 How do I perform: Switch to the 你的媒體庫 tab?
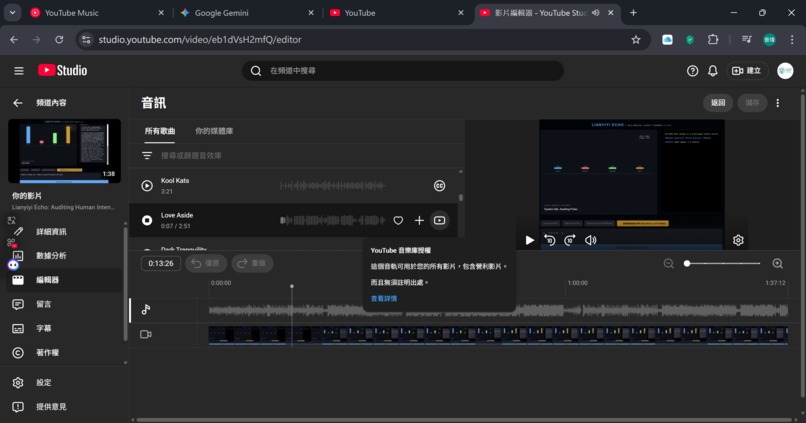214,131
